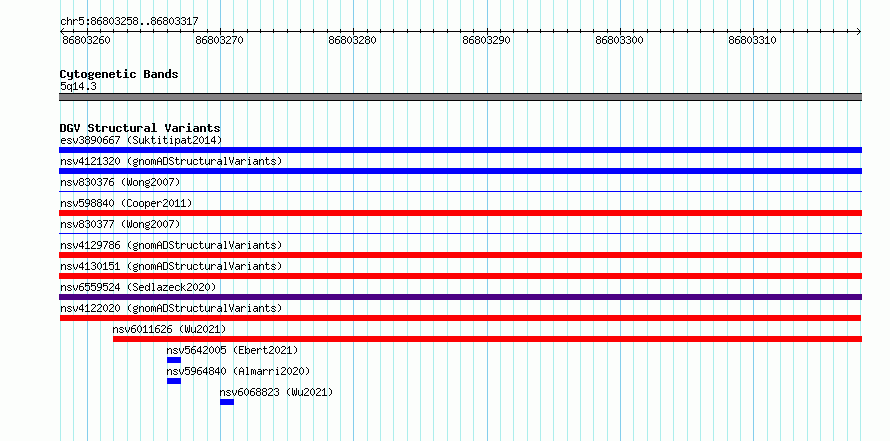Click the esv3890667 (Suktitipat2014) label
This screenshot has height=441, width=890.
(x=141, y=140)
